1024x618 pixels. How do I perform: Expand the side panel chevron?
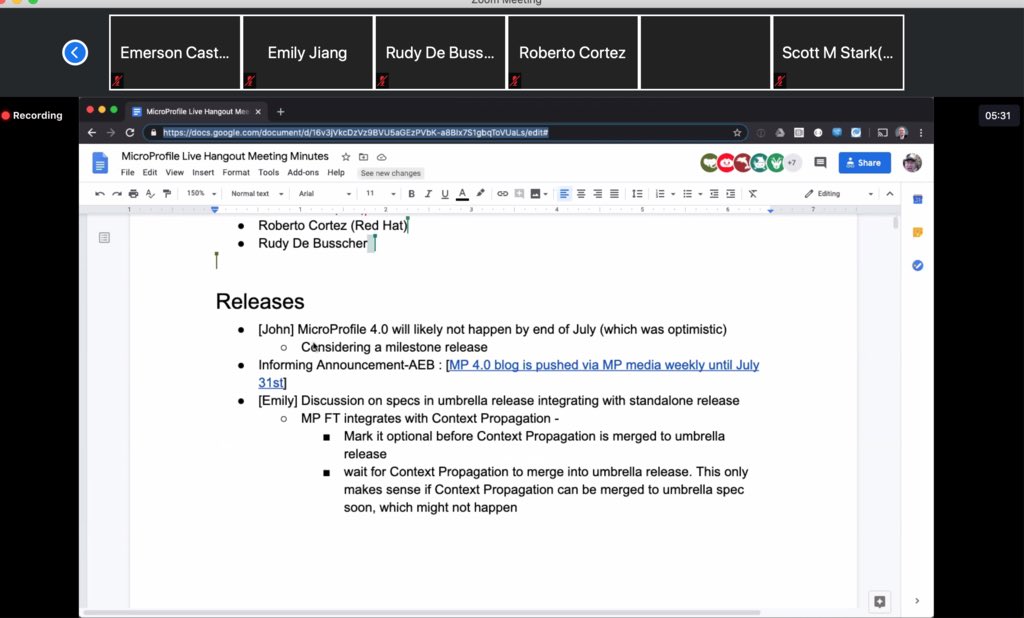pos(917,601)
